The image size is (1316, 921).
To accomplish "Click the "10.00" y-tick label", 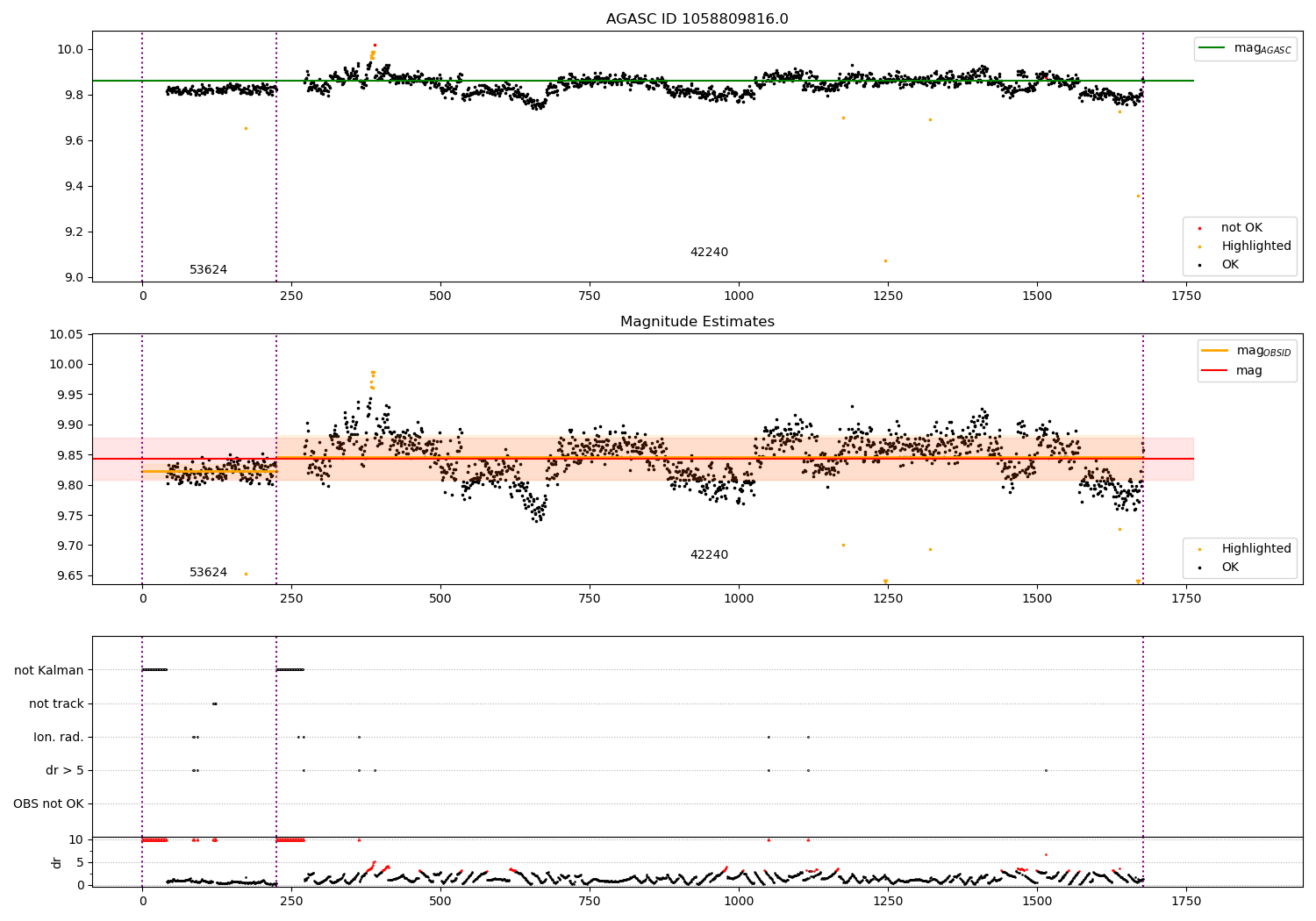I will coord(67,364).
